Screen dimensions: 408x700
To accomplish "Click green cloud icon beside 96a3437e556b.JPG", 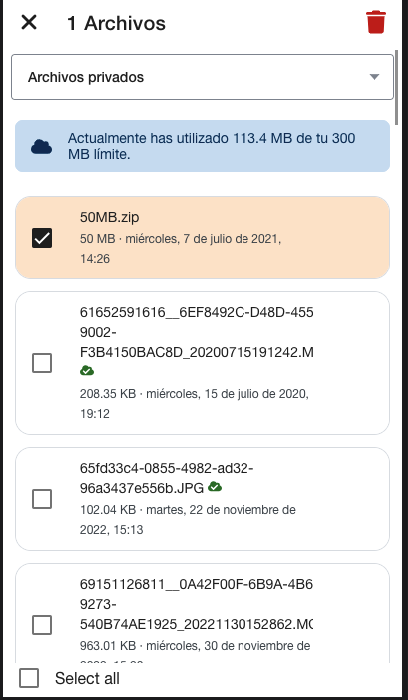I will [215, 487].
